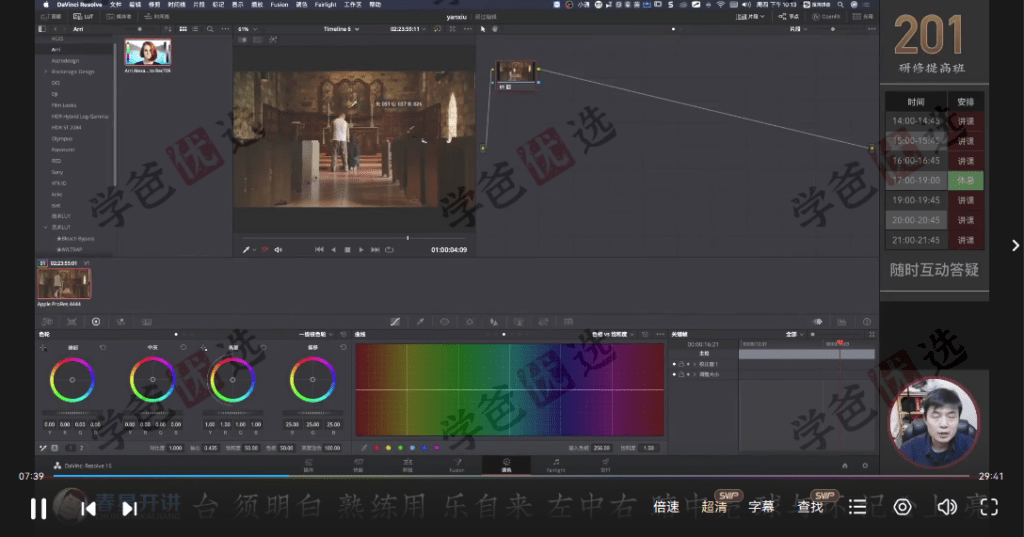
Task: Reset the Offset color wheel
Action: [x=344, y=348]
